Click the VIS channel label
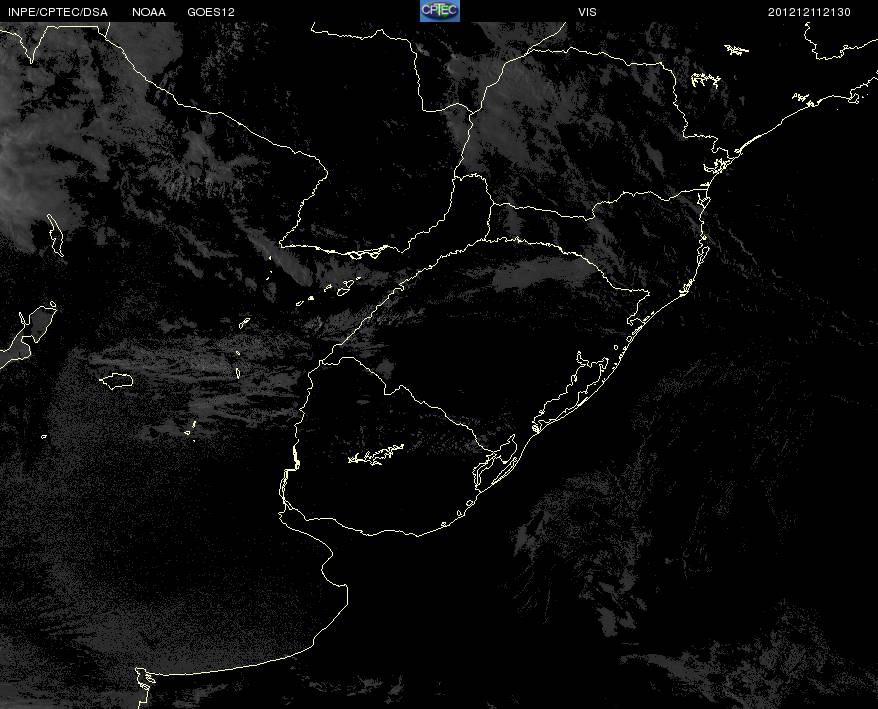The height and width of the screenshot is (709, 878). coord(587,12)
